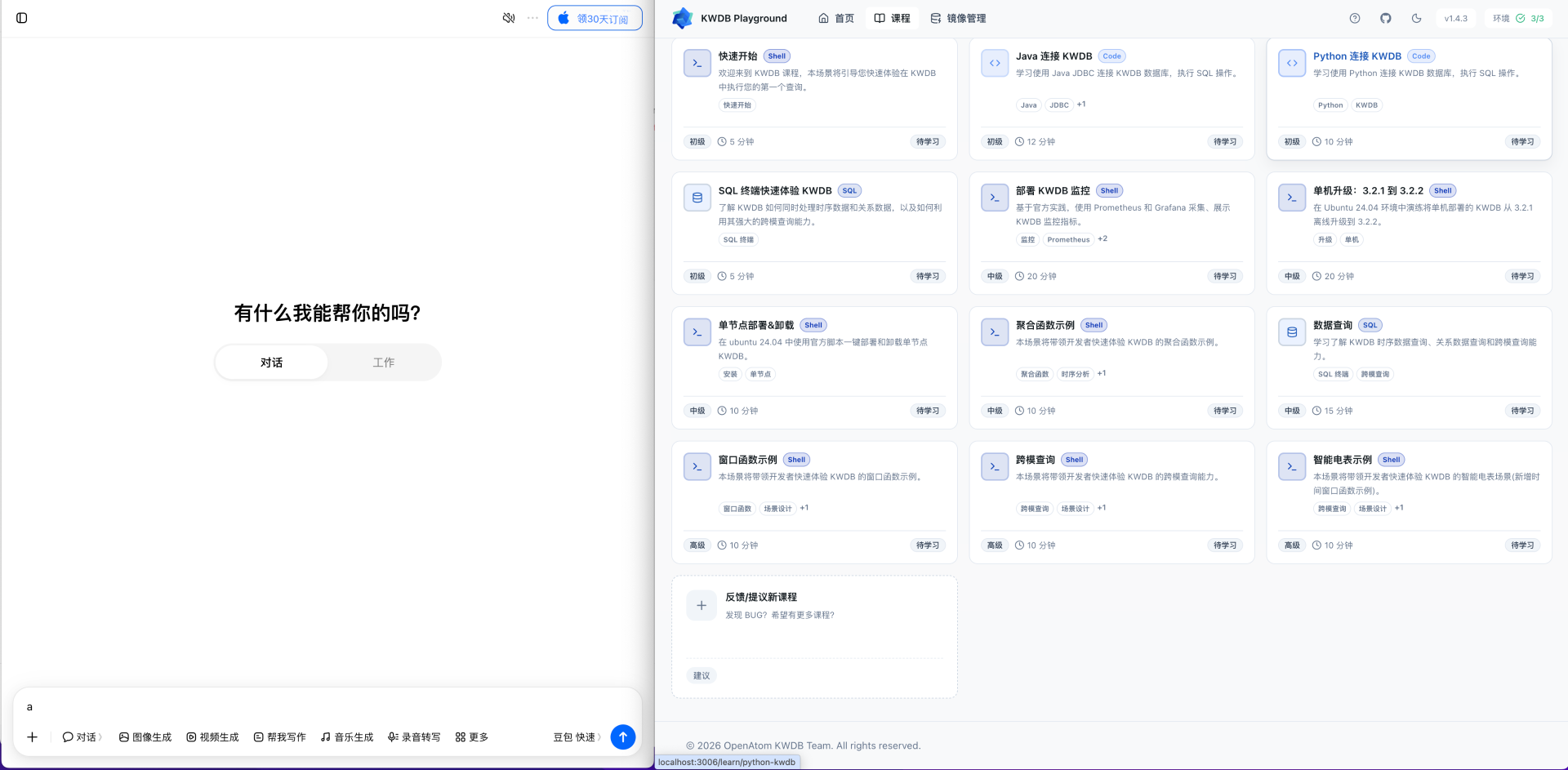Expand the 豆包 快速 model selector
The image size is (1568, 770).
577,737
